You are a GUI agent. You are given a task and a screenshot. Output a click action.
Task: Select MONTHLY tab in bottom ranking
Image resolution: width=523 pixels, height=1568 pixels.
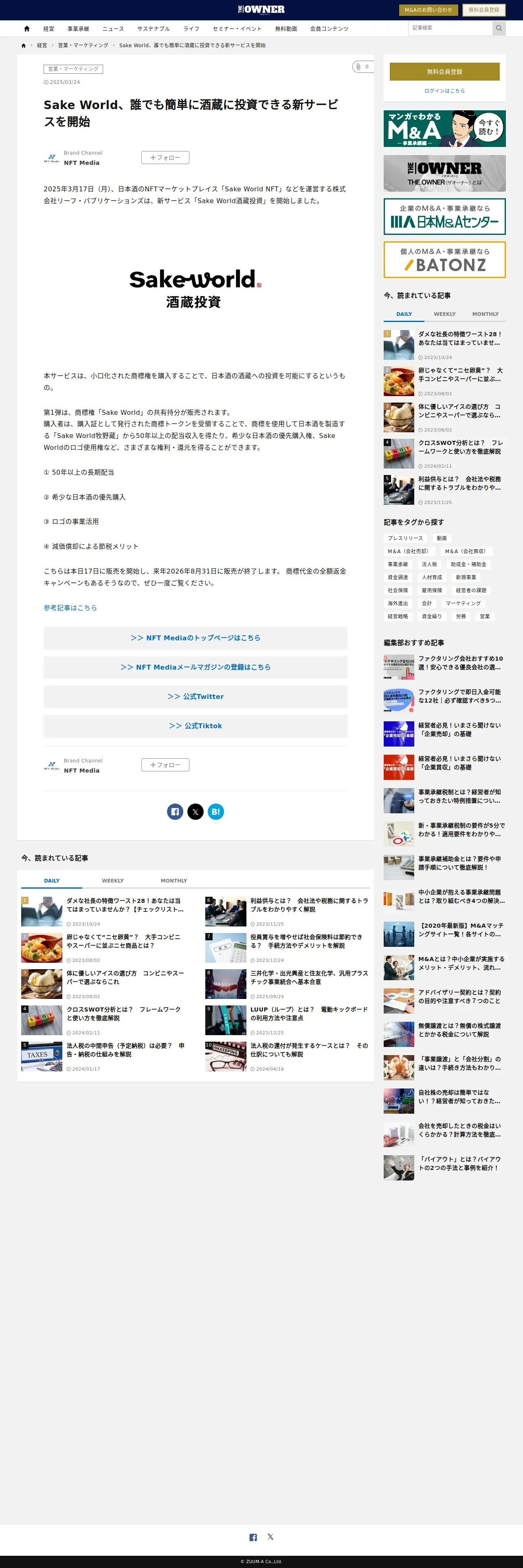[174, 881]
